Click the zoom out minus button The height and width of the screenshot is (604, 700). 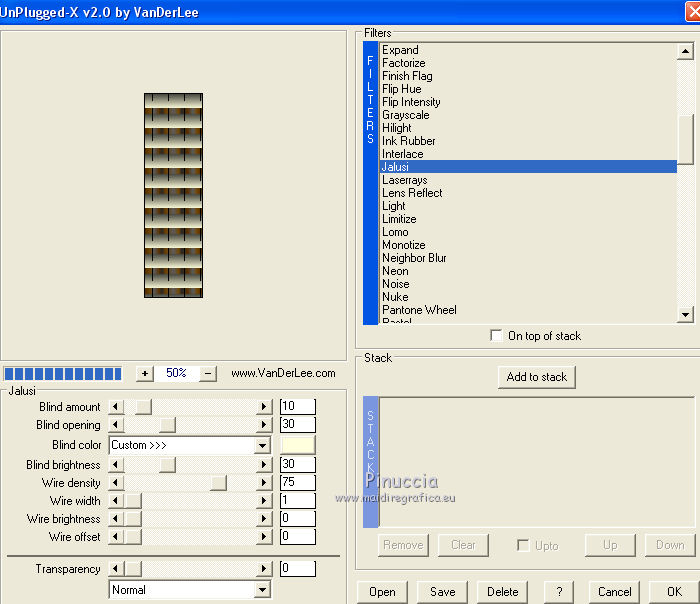point(208,373)
